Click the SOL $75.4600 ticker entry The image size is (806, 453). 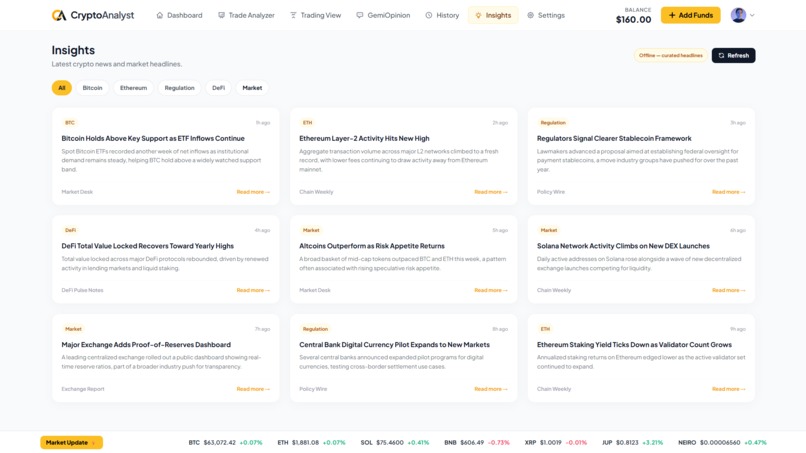tap(395, 443)
